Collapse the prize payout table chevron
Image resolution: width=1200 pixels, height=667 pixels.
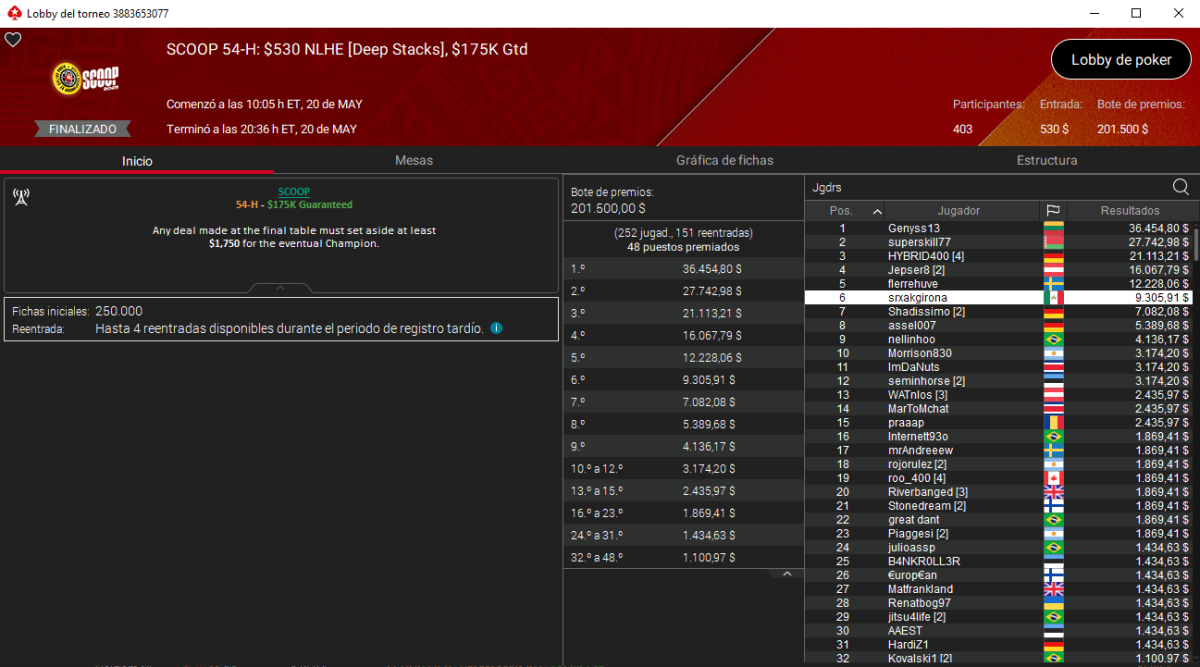(x=787, y=574)
